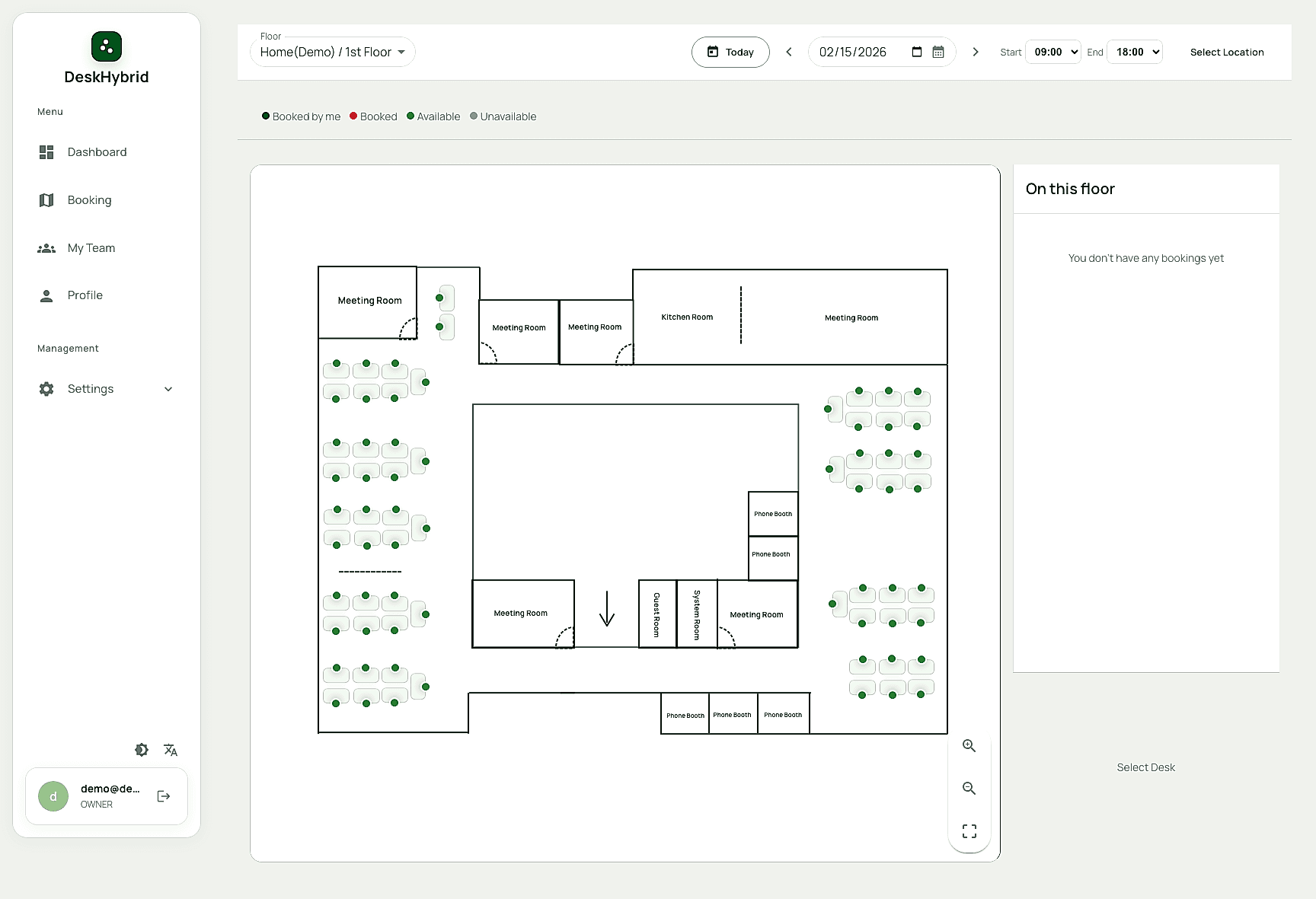Screen dimensions: 1316x899
Task: Click the zoom-in icon on the floor plan
Action: point(969,746)
